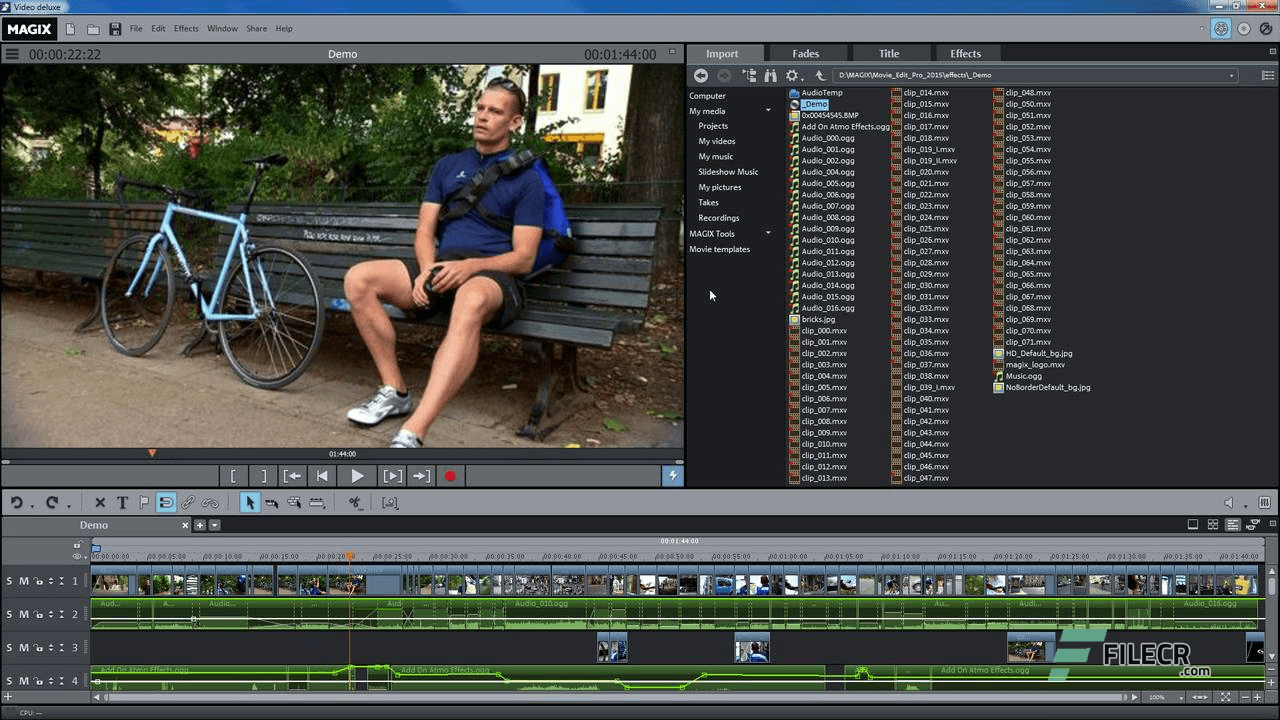Start playback with the Play button

[x=357, y=475]
